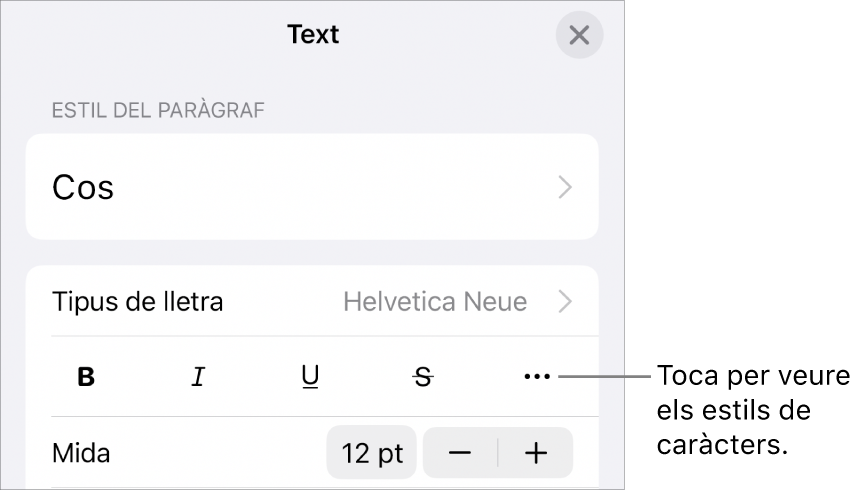Click the chevron beside Helvetica Neue
Screen dimensions: 862x491
pos(566,301)
